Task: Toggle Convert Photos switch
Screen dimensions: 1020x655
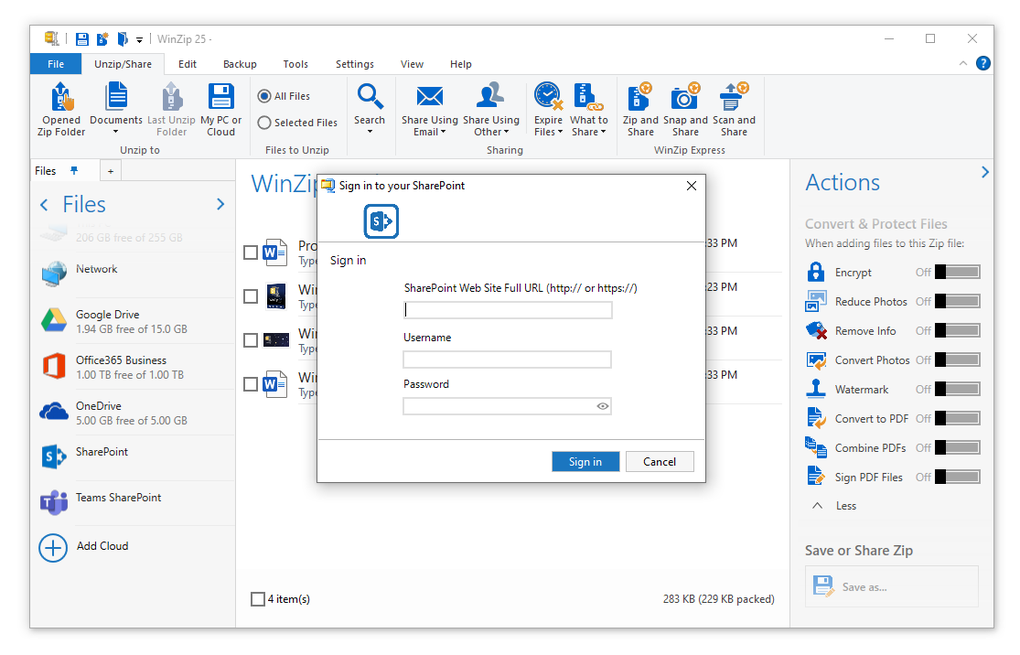Action: pos(958,360)
